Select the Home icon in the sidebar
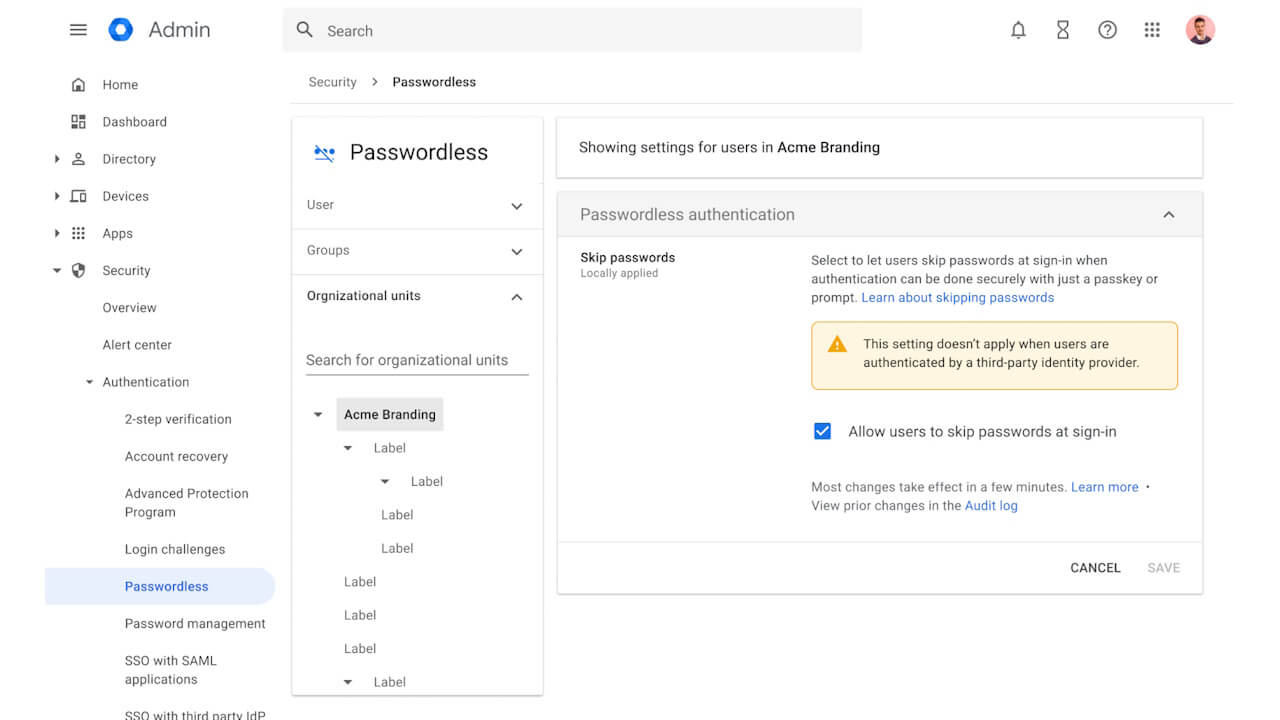This screenshot has width=1280, height=720. (x=78, y=84)
